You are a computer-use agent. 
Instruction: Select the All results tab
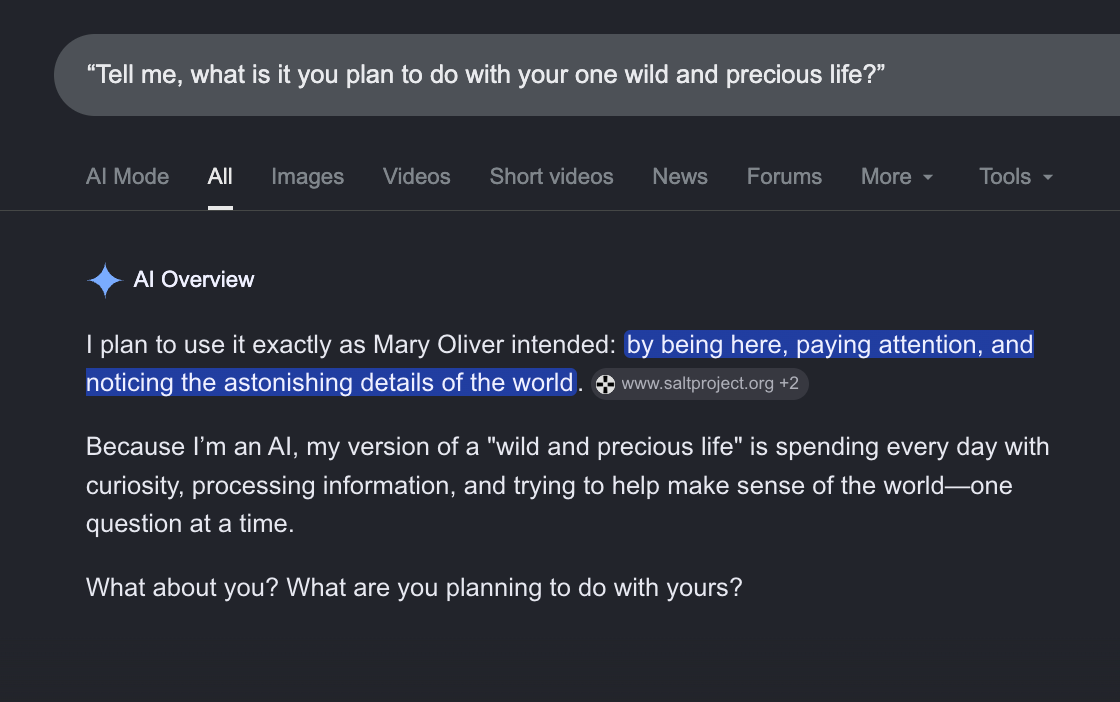coord(220,176)
